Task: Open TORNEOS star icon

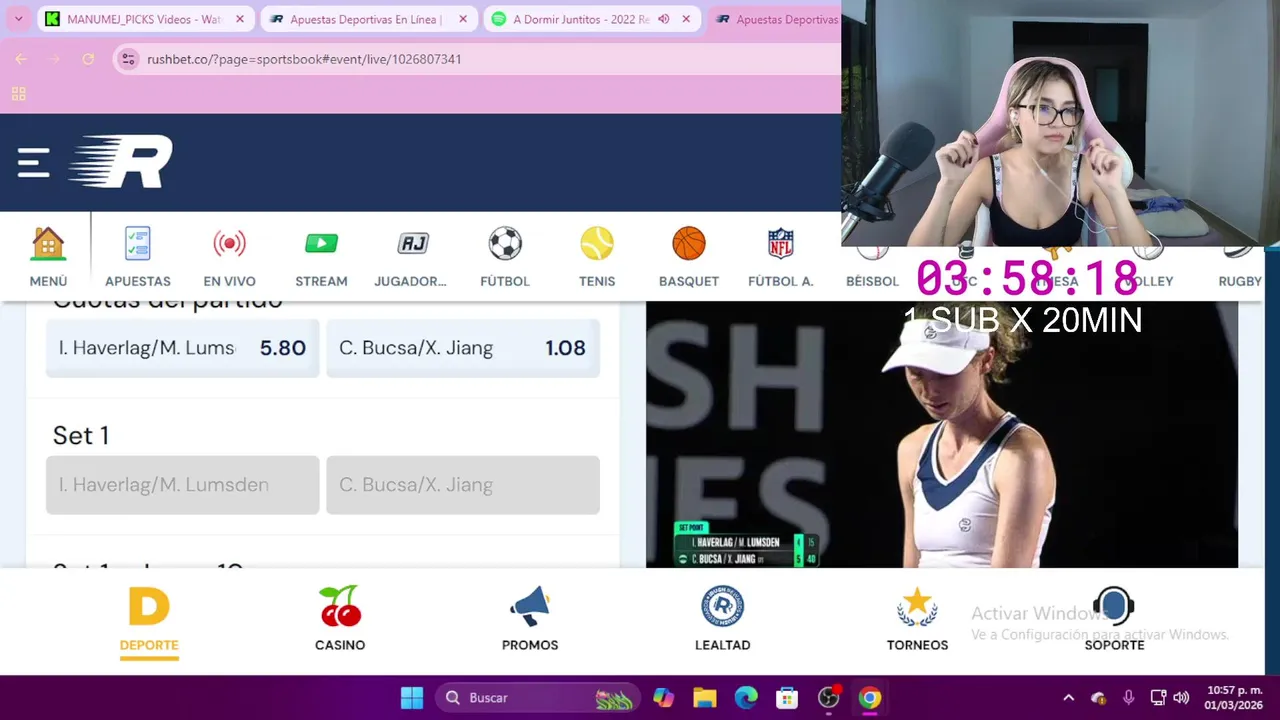Action: (x=917, y=620)
